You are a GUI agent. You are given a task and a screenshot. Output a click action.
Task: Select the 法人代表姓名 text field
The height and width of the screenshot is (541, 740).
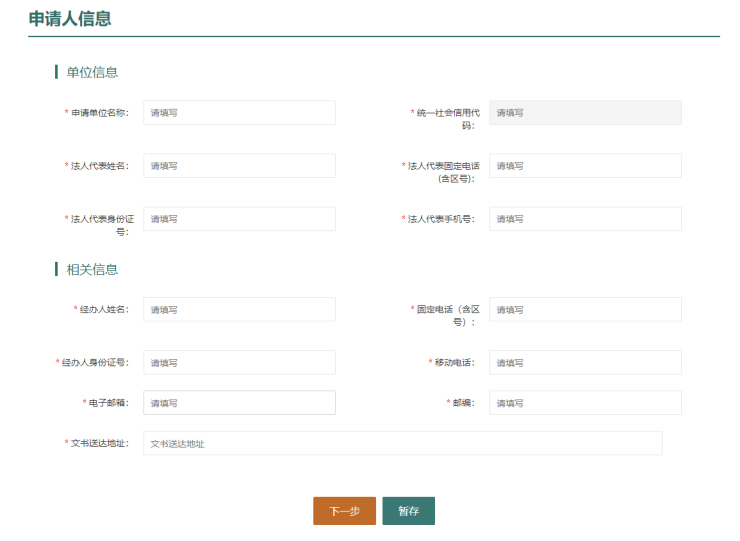pos(239,166)
